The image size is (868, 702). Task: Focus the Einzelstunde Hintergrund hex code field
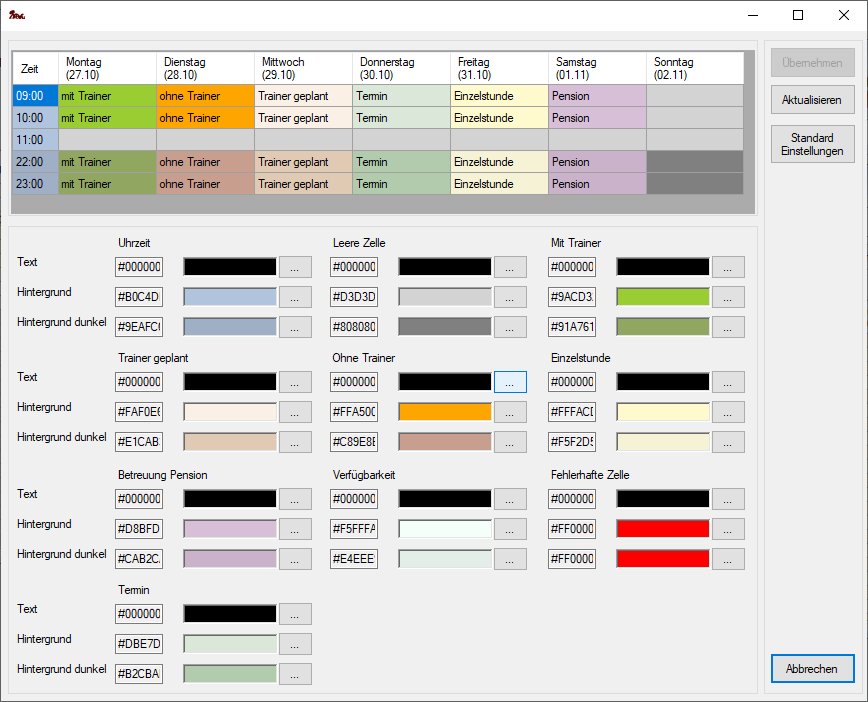(x=572, y=412)
